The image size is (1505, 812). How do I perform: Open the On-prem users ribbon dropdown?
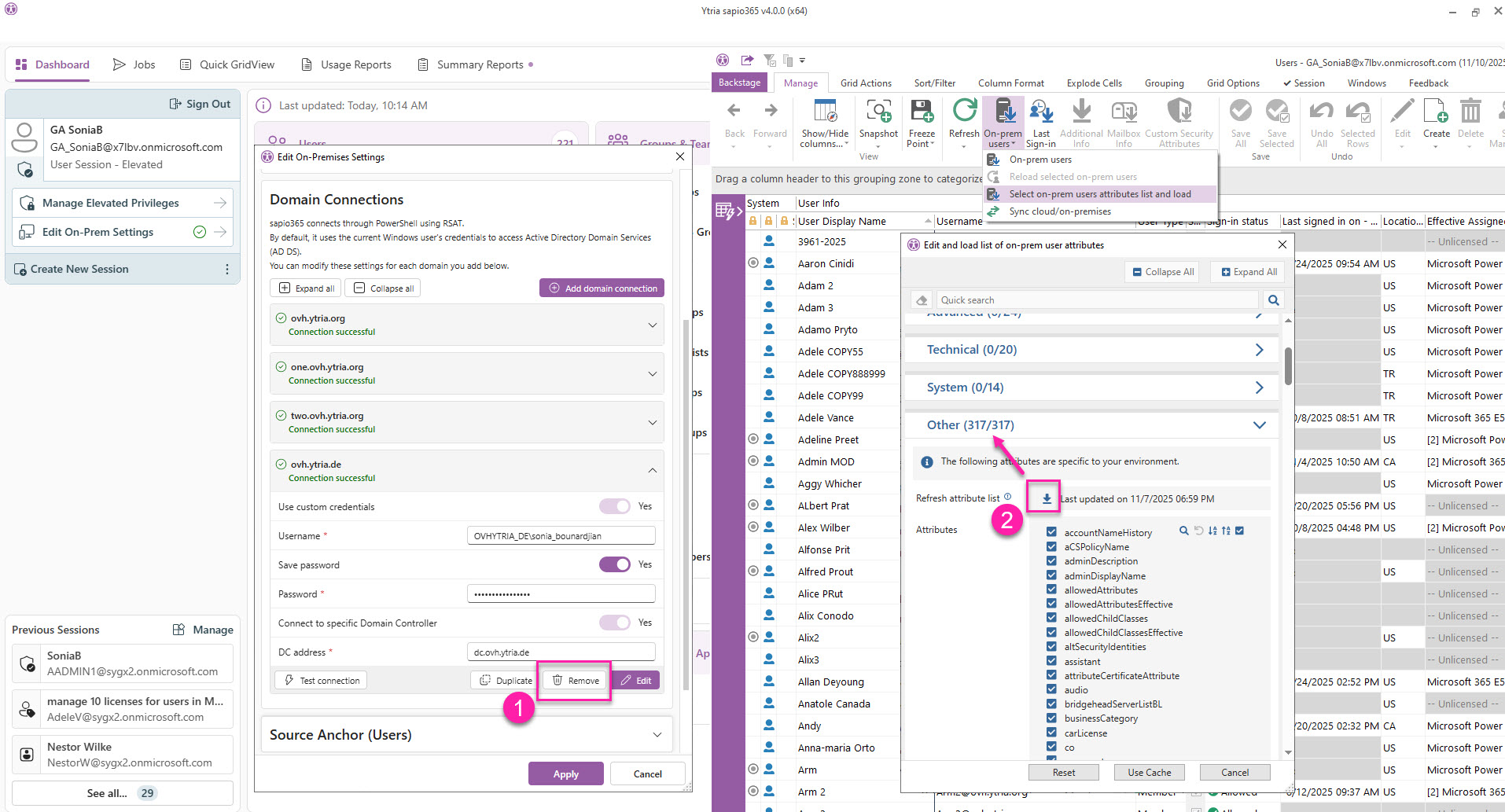tap(1003, 123)
